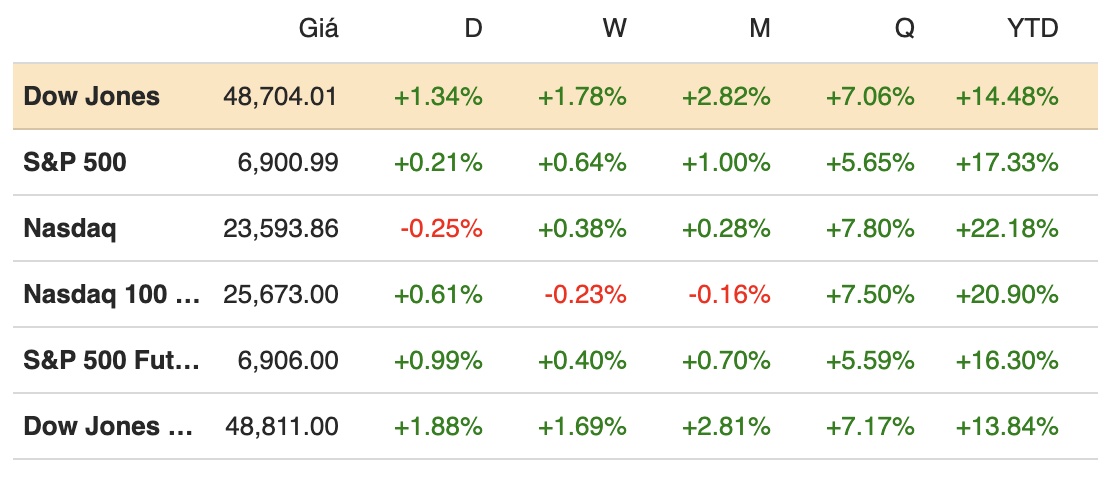Click the -0.16% monthly change value
This screenshot has width=1110, height=478.
[729, 294]
